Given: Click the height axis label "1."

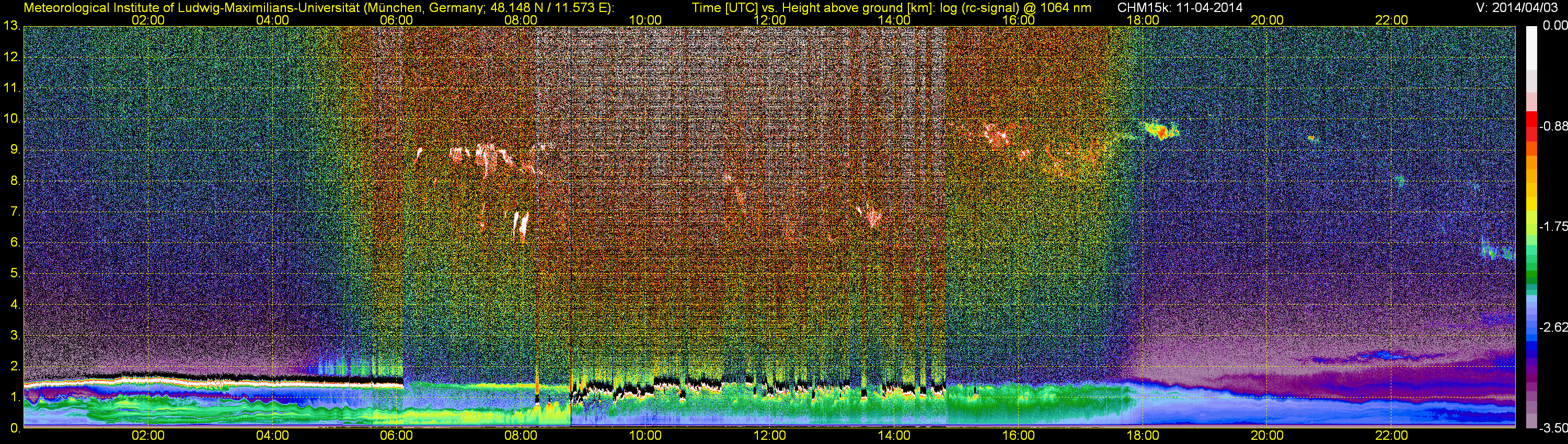Looking at the screenshot, I should 15,397.
